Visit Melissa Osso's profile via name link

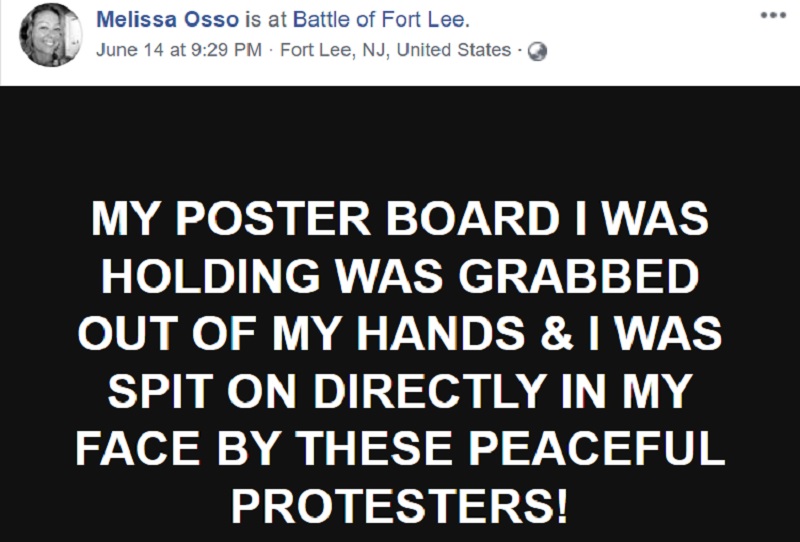[167, 20]
